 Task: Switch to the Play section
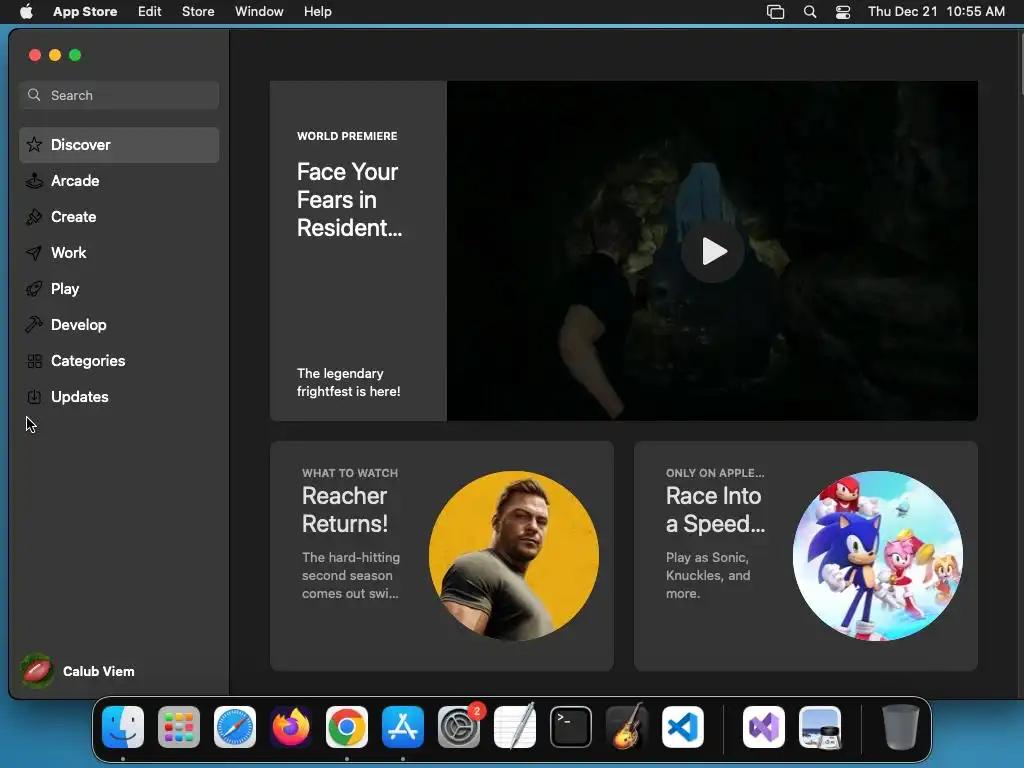coord(119,288)
